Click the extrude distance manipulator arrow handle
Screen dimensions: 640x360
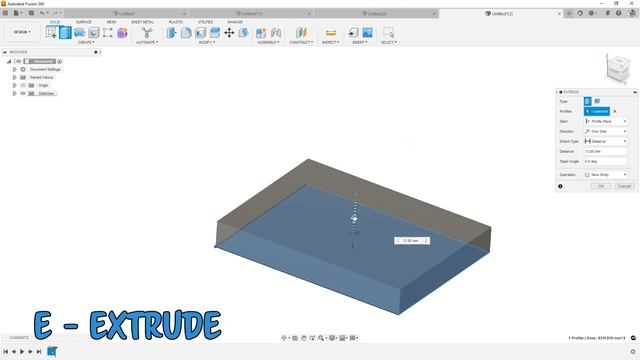(355, 219)
